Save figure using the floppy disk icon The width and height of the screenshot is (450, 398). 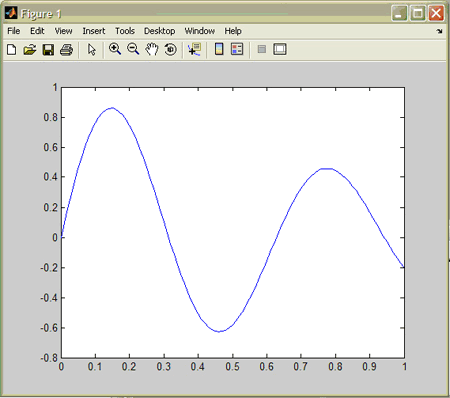point(48,50)
